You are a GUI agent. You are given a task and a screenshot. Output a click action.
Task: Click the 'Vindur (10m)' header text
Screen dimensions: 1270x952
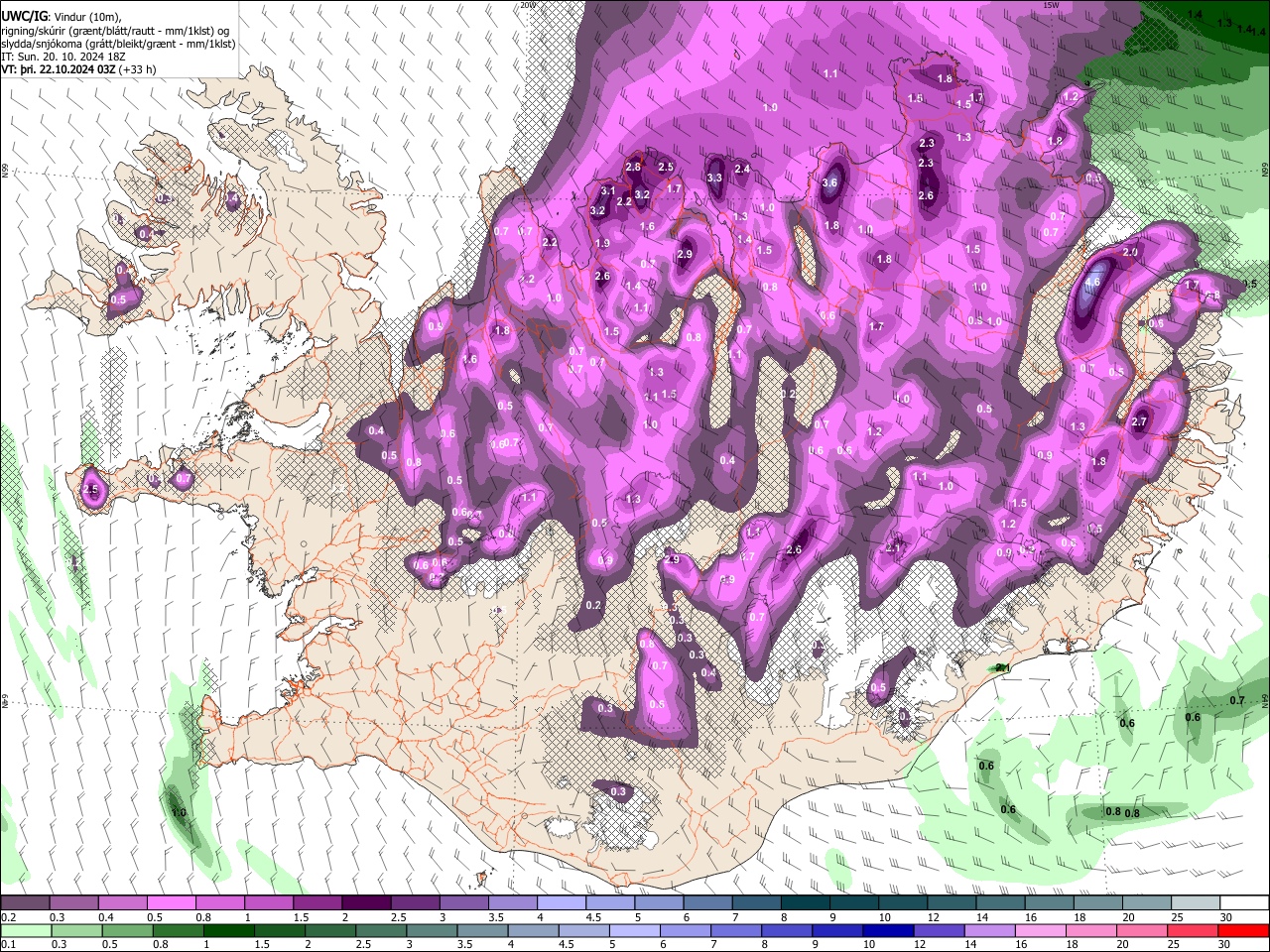click(x=86, y=16)
